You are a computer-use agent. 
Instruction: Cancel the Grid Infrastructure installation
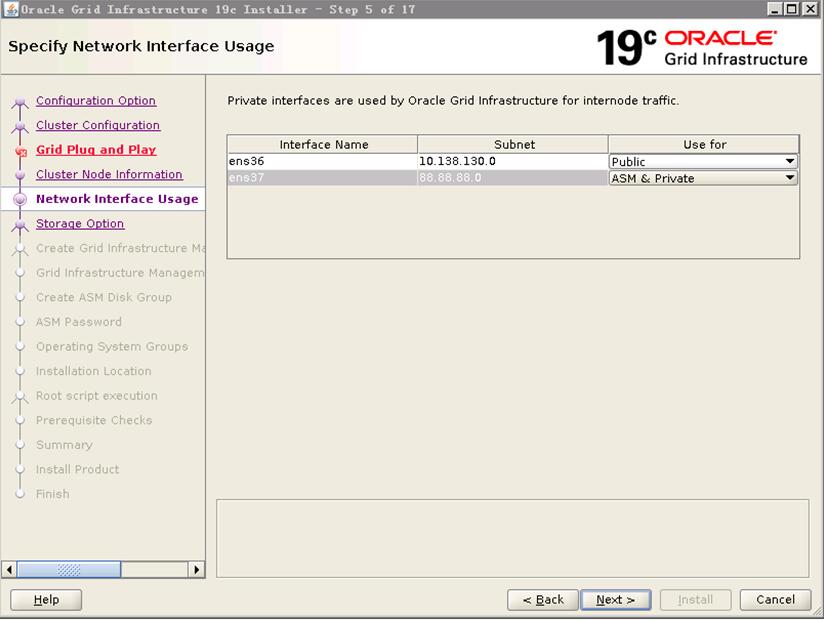pos(775,600)
